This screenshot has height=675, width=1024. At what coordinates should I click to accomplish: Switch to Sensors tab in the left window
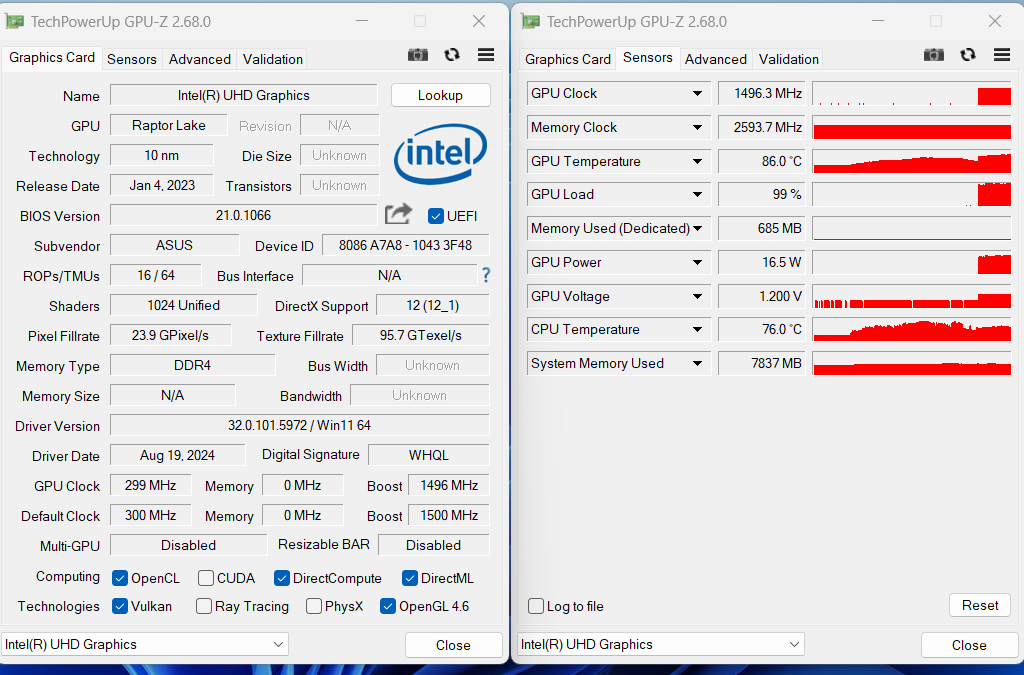pyautogui.click(x=132, y=59)
